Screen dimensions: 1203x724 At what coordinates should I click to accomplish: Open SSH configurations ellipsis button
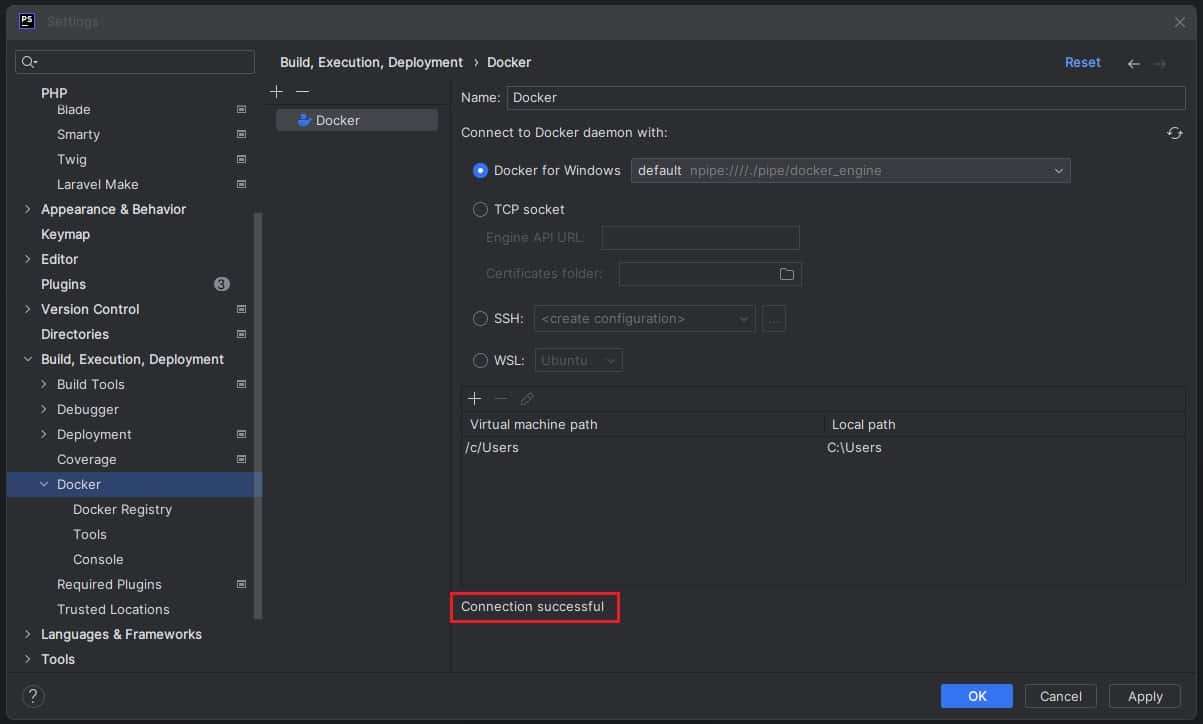pos(774,319)
